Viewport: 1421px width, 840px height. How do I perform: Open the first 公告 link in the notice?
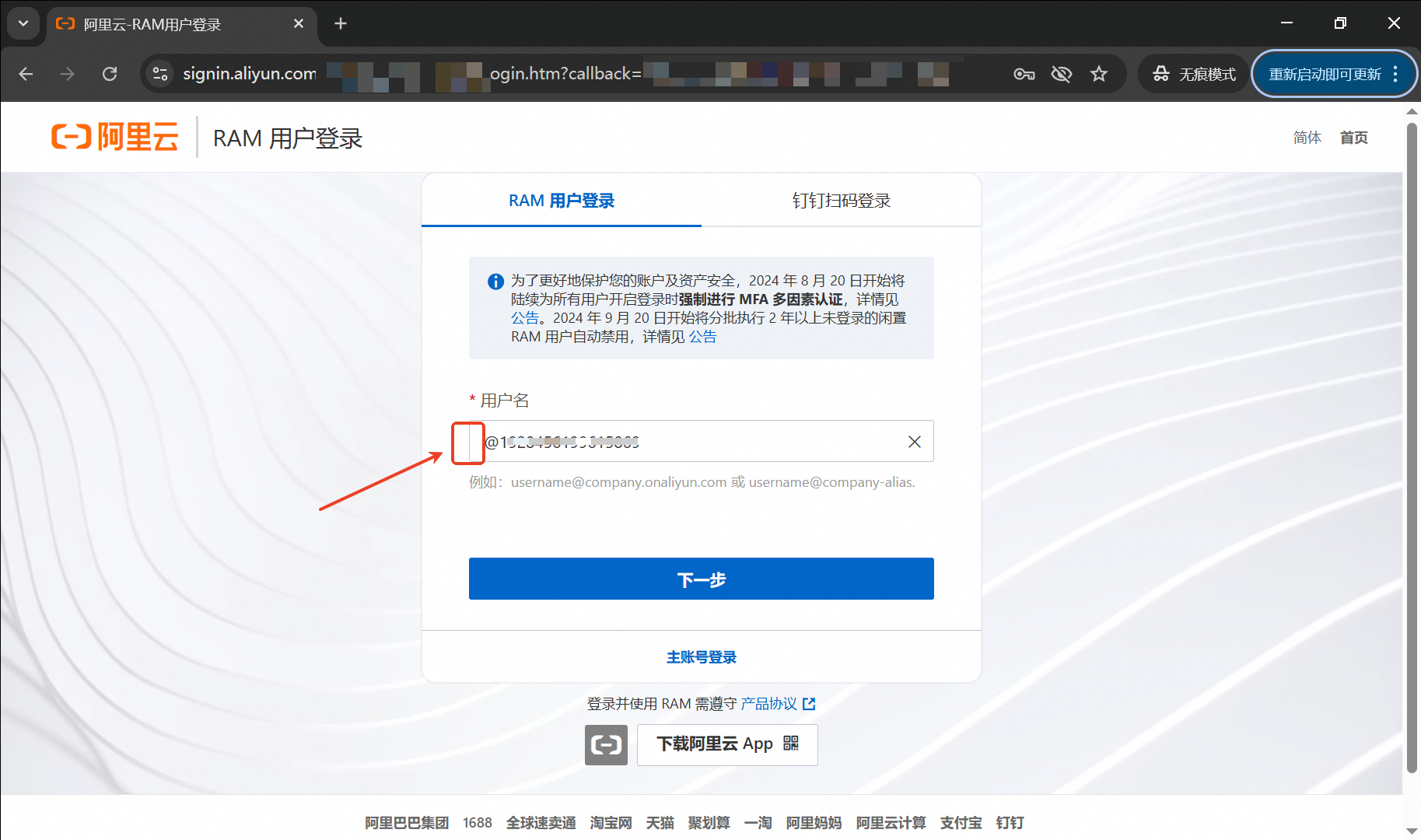524,318
